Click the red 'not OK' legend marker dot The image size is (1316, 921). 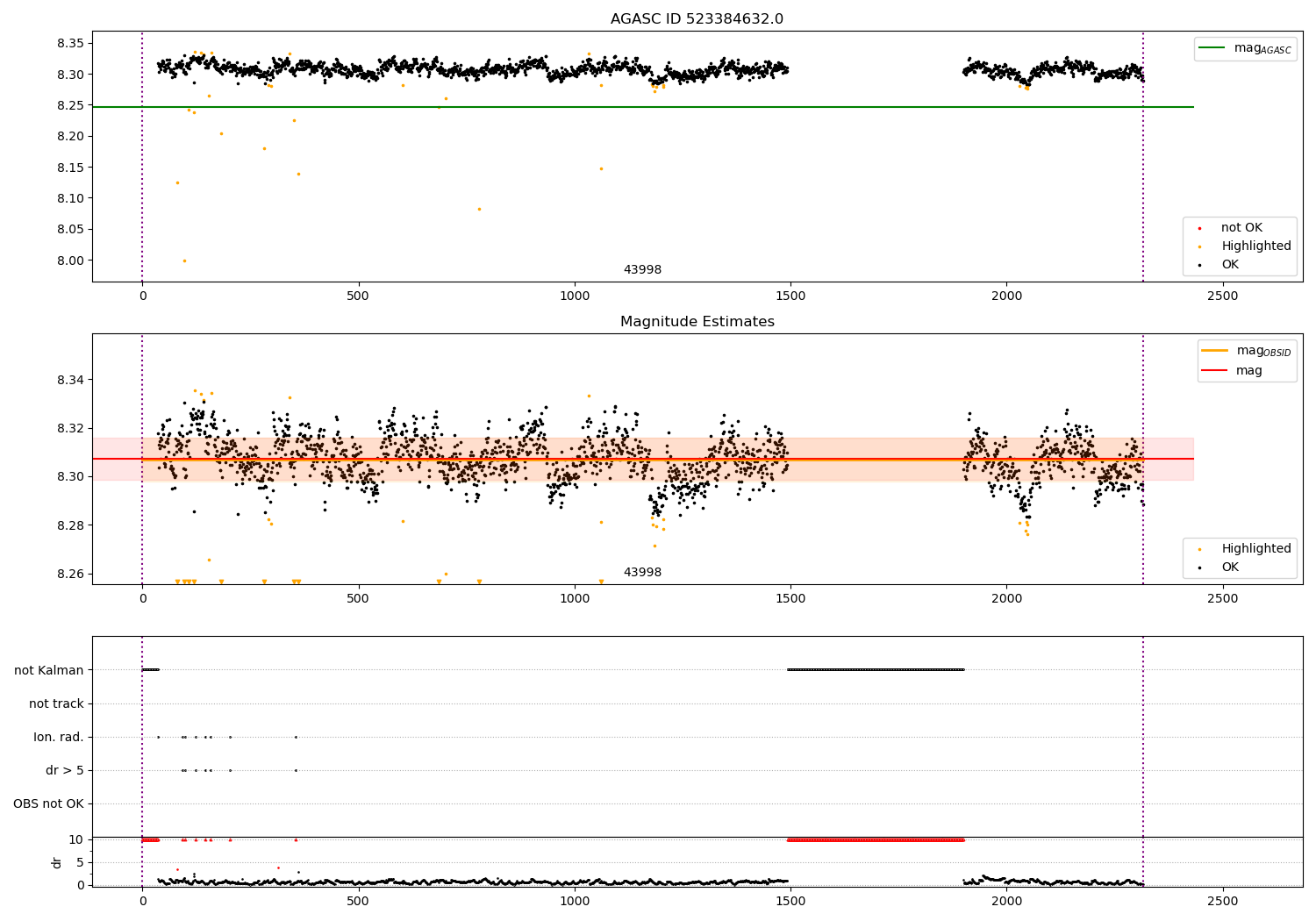pos(1200,229)
